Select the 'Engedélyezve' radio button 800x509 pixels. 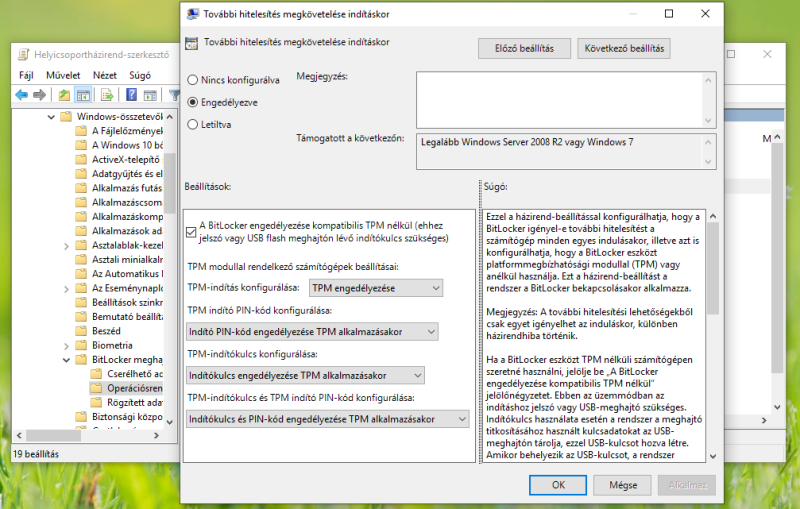coord(192,103)
